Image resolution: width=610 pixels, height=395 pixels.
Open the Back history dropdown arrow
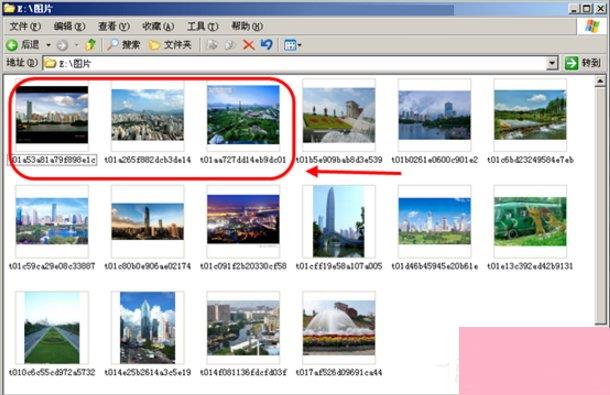click(x=49, y=46)
